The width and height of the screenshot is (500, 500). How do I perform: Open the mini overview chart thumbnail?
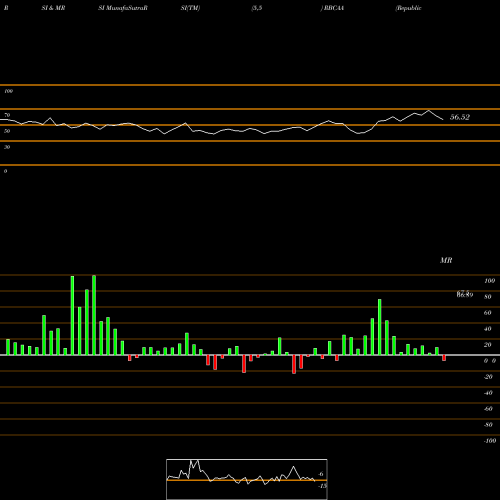pos(247,479)
